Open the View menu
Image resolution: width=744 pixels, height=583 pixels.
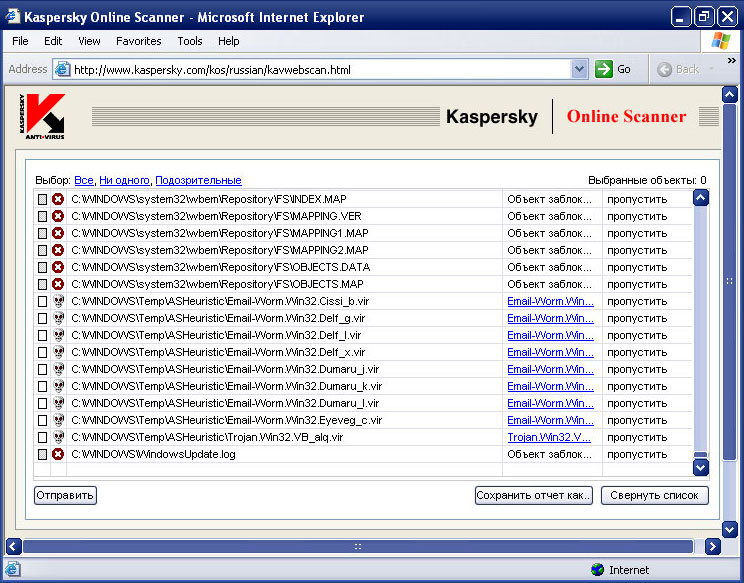[89, 41]
